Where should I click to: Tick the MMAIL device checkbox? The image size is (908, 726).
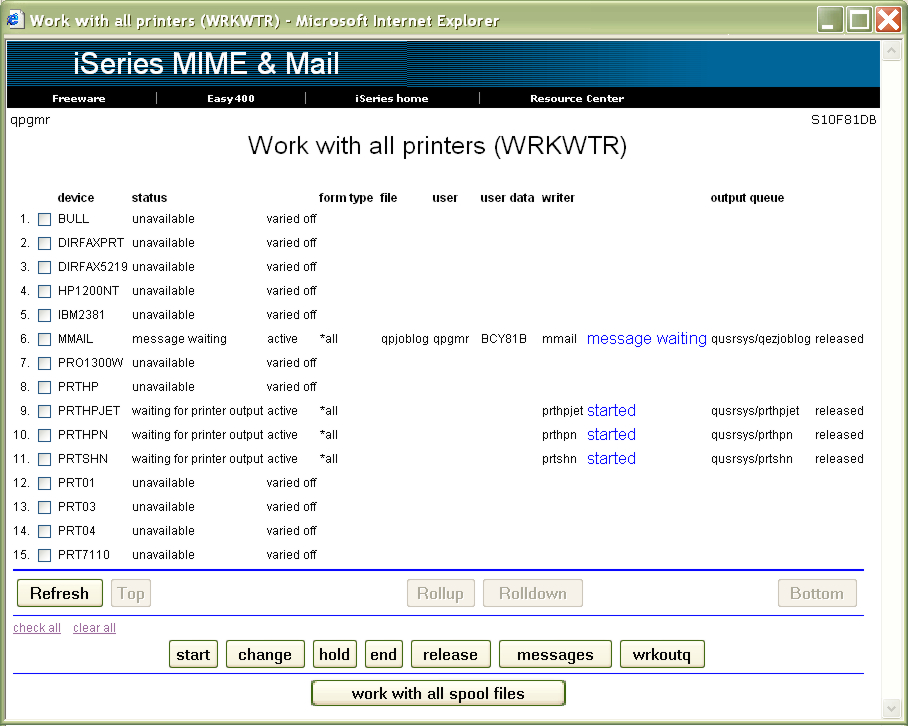click(x=45, y=339)
